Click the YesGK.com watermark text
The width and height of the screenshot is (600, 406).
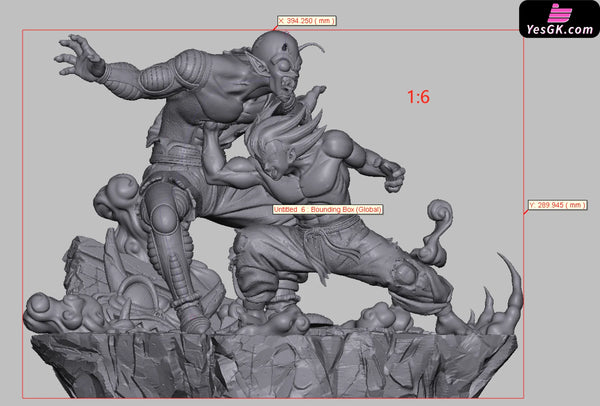pos(558,29)
